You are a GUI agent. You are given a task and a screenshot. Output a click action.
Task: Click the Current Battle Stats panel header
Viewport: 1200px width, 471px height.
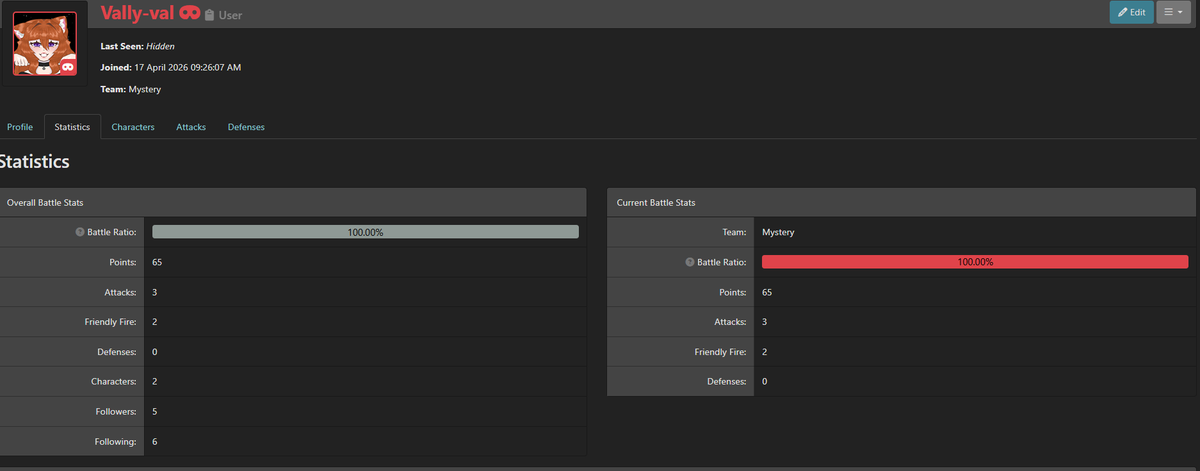[902, 202]
